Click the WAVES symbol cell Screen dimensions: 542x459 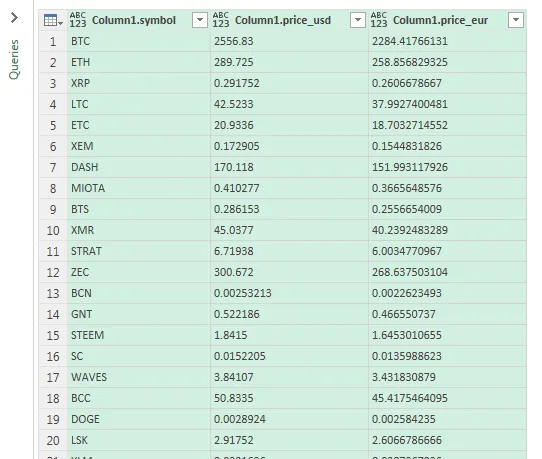139,377
